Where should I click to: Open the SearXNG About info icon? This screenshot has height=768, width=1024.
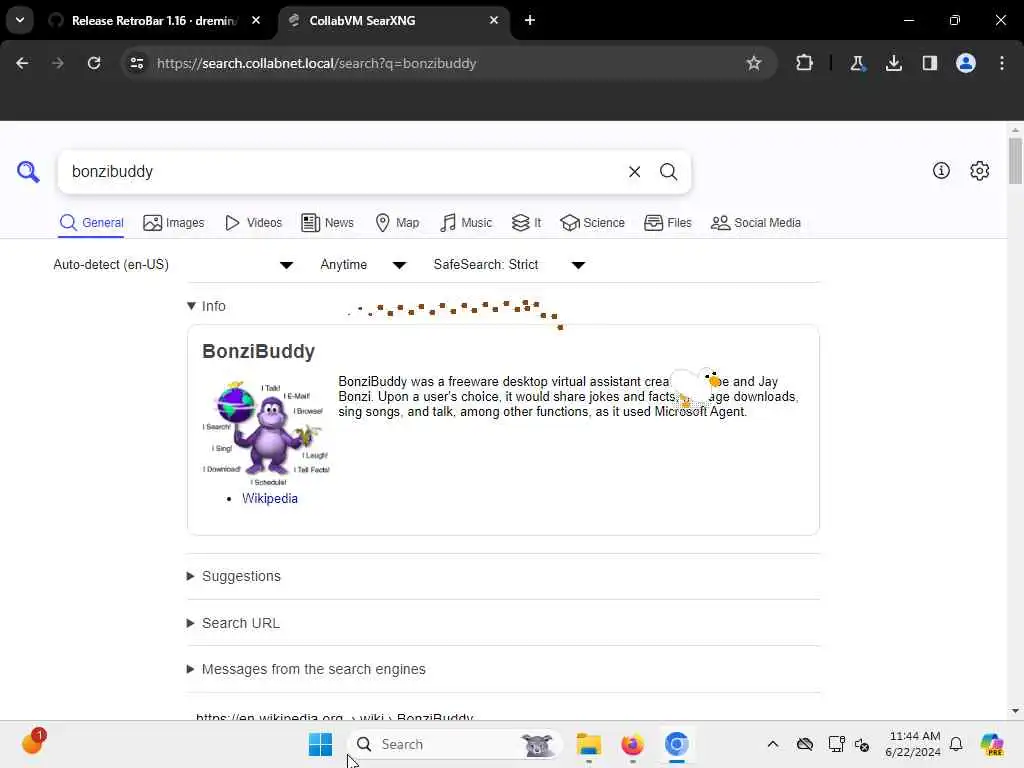941,171
